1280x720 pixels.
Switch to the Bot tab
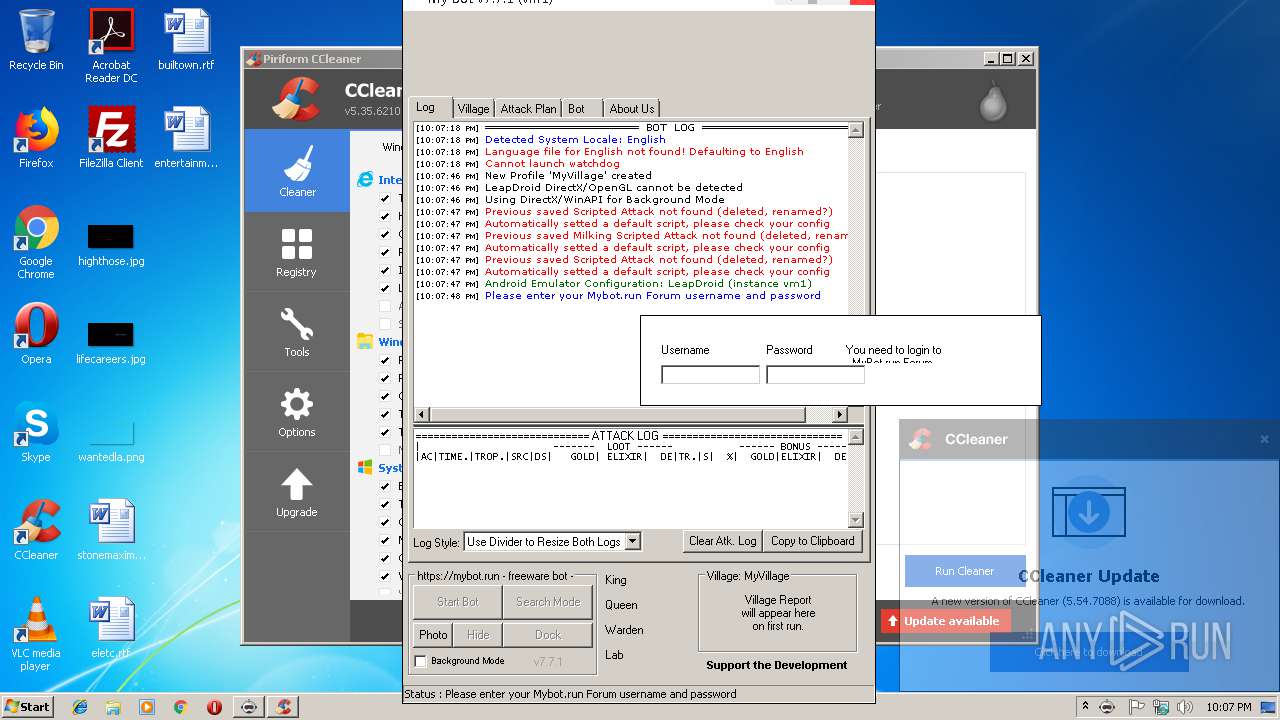pos(576,108)
